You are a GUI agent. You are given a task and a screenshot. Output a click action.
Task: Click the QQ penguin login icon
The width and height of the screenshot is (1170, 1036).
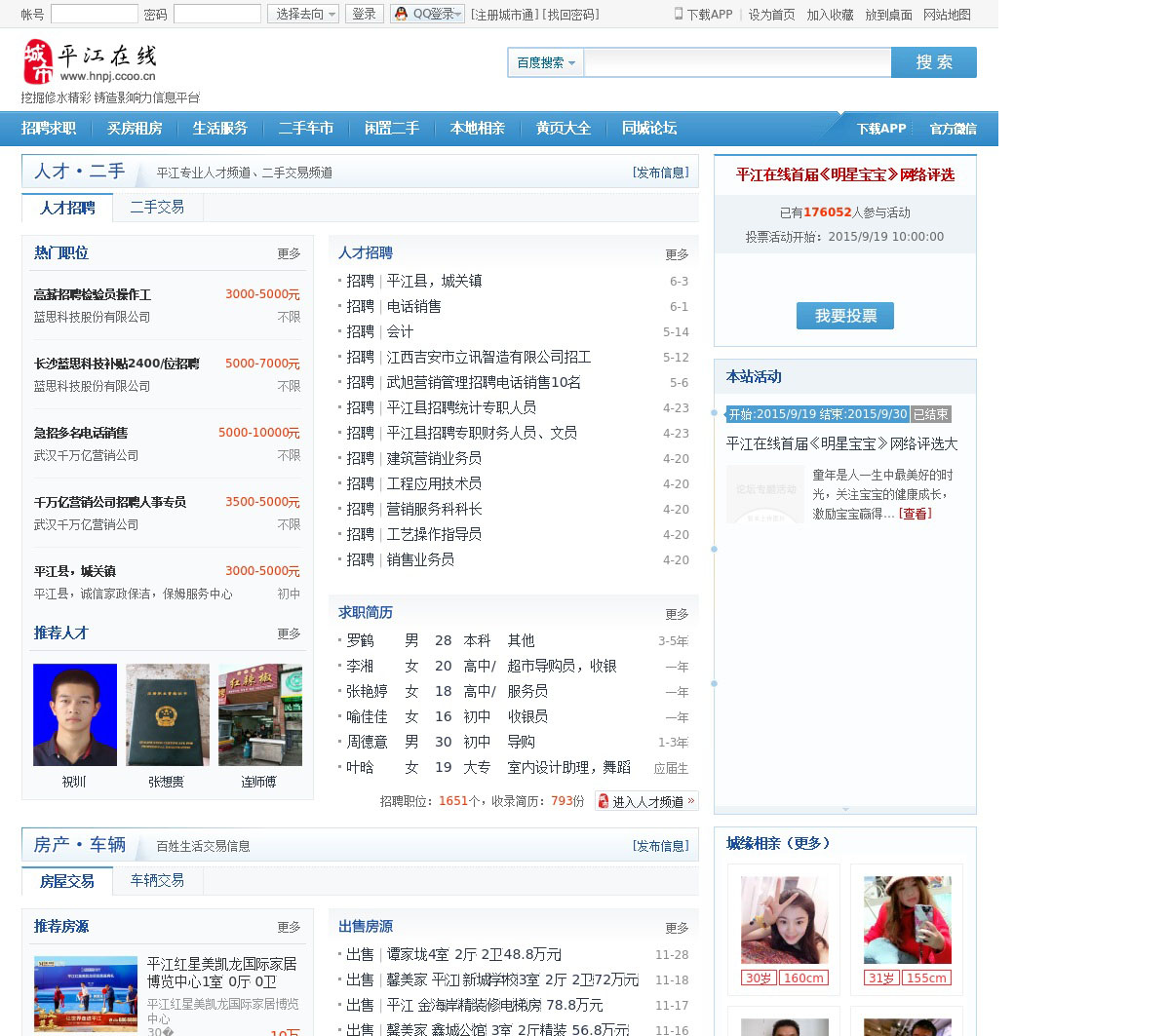401,14
